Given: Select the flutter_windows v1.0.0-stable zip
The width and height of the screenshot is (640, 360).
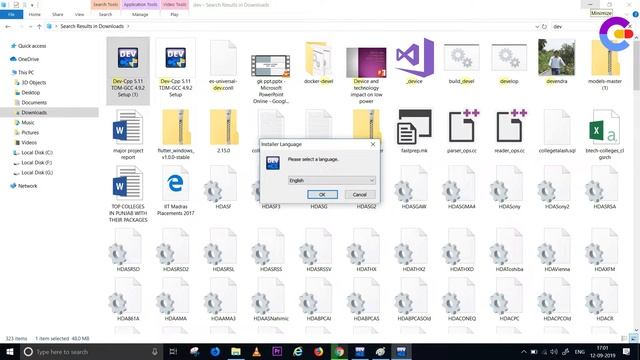Looking at the screenshot, I should tap(176, 135).
